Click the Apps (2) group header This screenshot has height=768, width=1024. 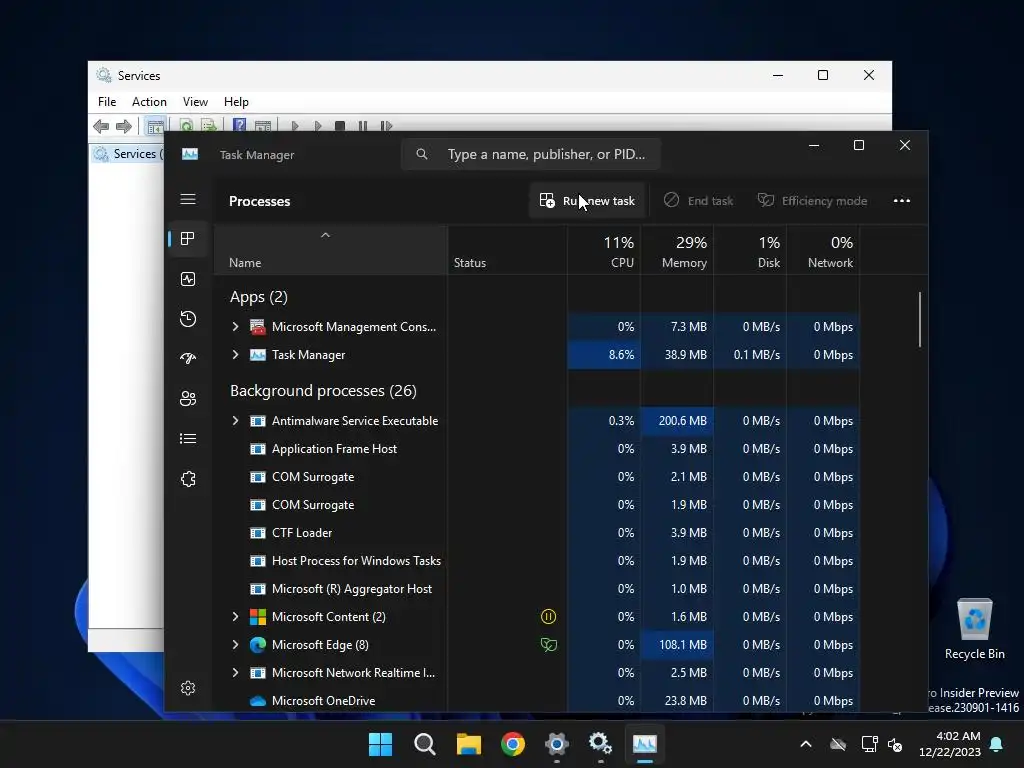tap(259, 297)
